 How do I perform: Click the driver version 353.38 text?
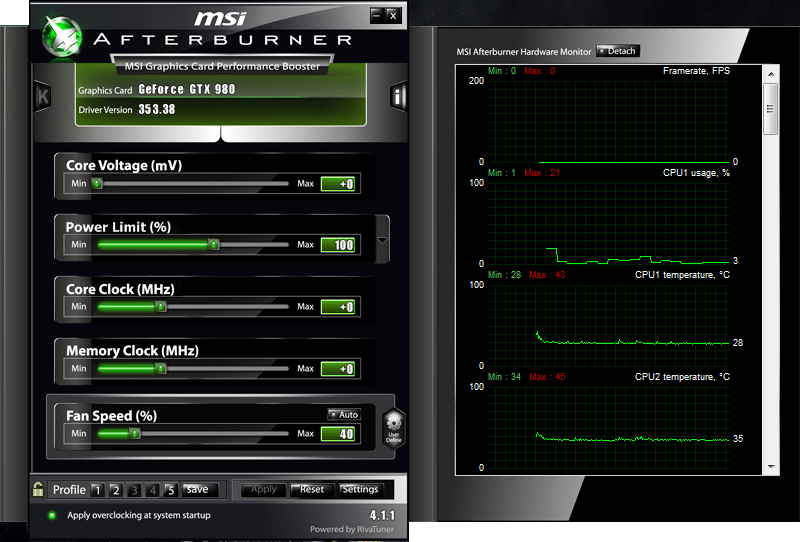[x=156, y=109]
